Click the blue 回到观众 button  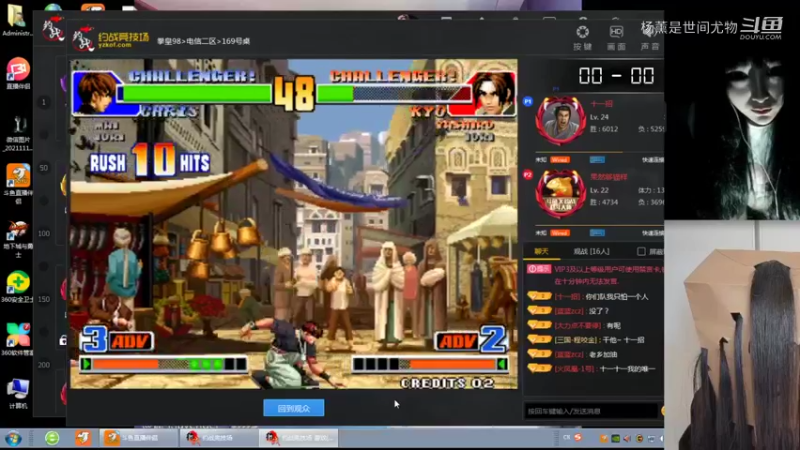click(294, 408)
